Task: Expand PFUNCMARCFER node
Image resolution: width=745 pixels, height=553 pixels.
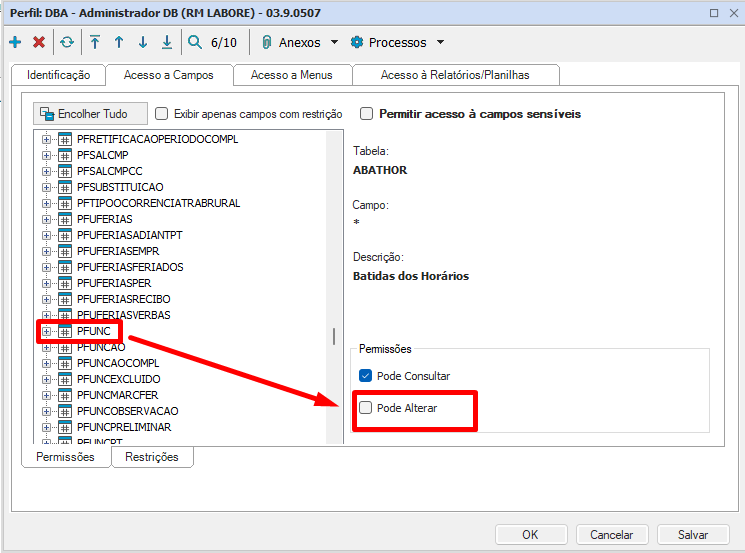Action: pos(46,395)
